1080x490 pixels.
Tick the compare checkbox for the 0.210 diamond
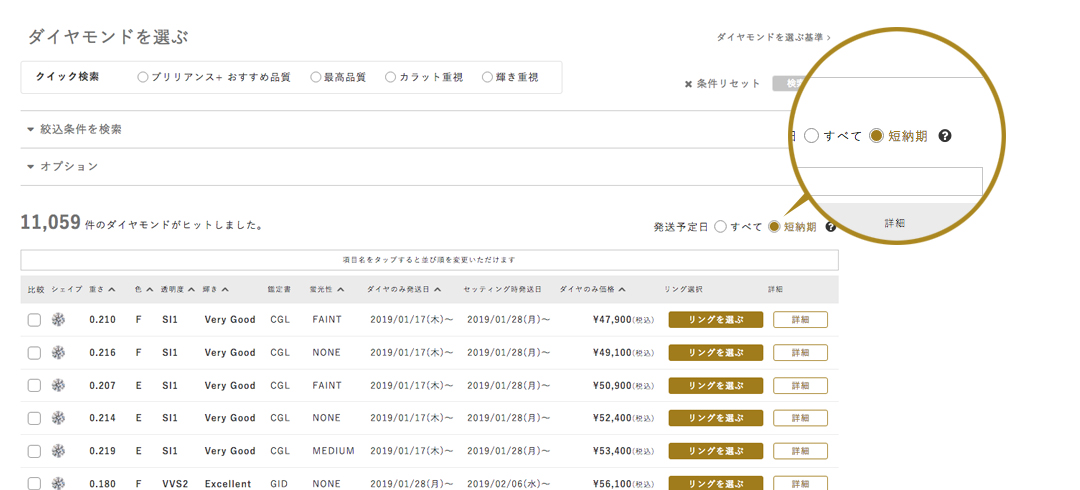(34, 320)
